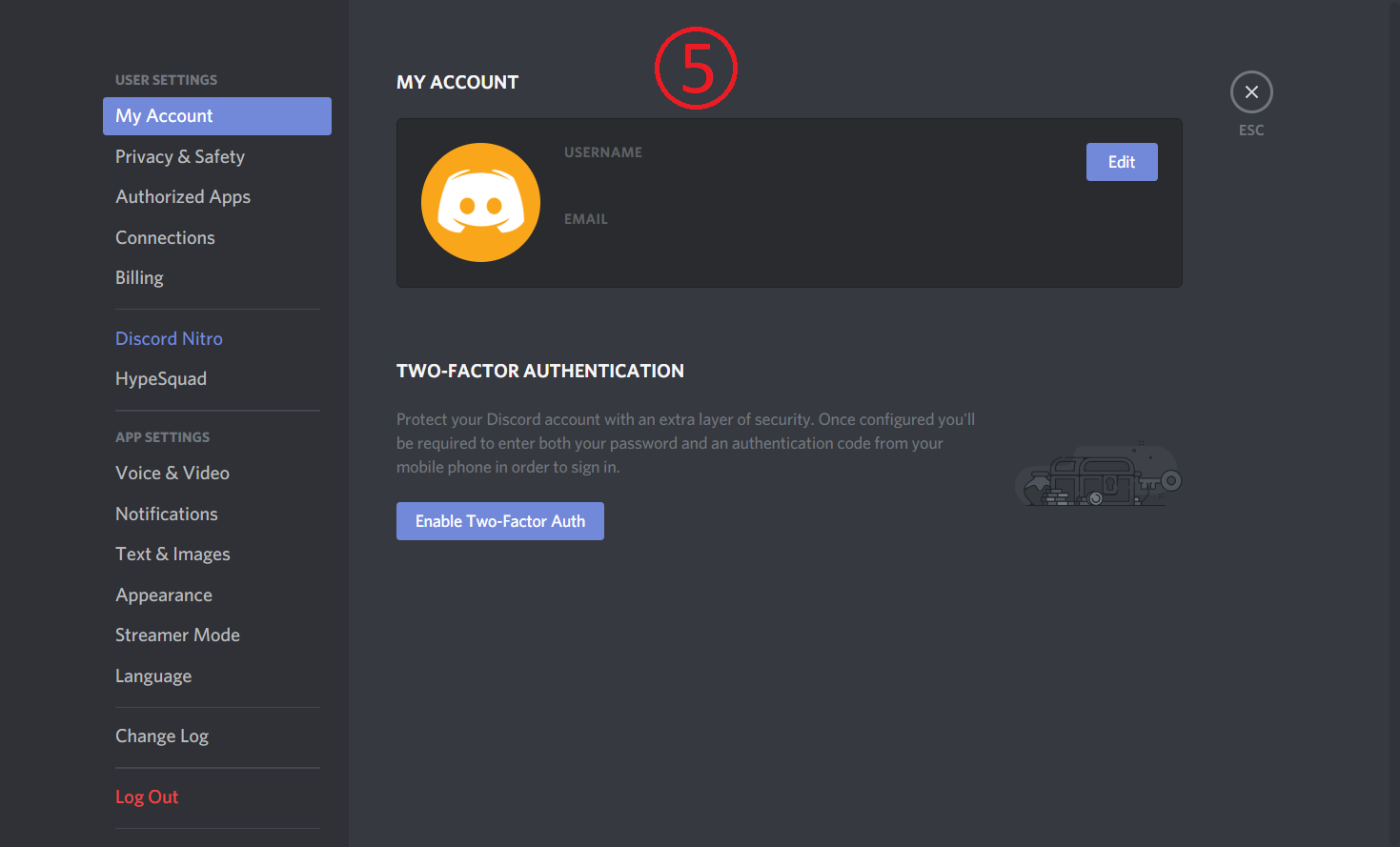Image resolution: width=1400 pixels, height=847 pixels.
Task: Switch to Billing settings
Action: [139, 278]
